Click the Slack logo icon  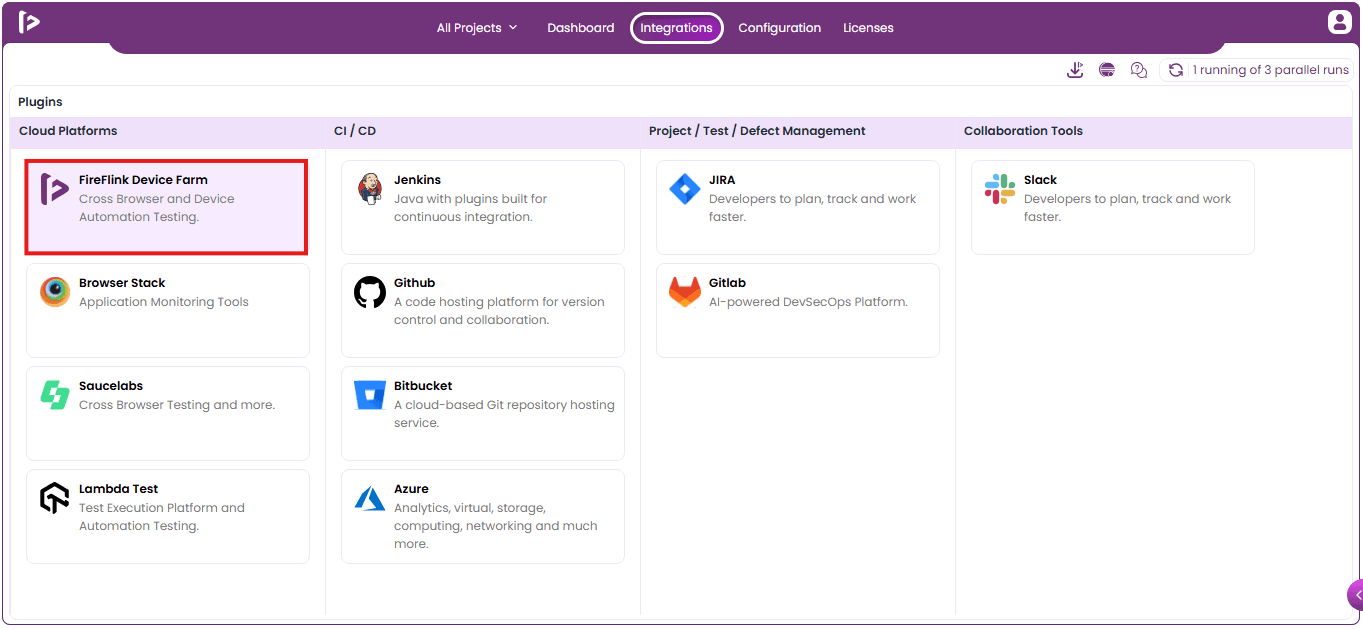point(1000,189)
